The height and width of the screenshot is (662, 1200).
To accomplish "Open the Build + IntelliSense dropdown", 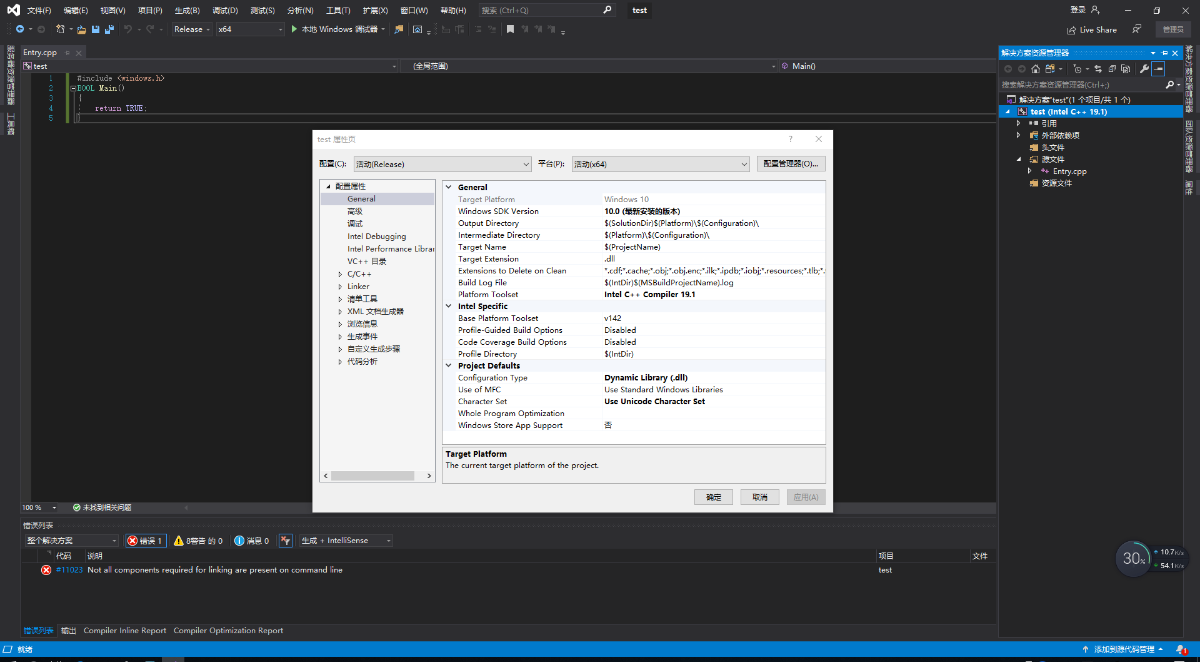I will pyautogui.click(x=346, y=541).
